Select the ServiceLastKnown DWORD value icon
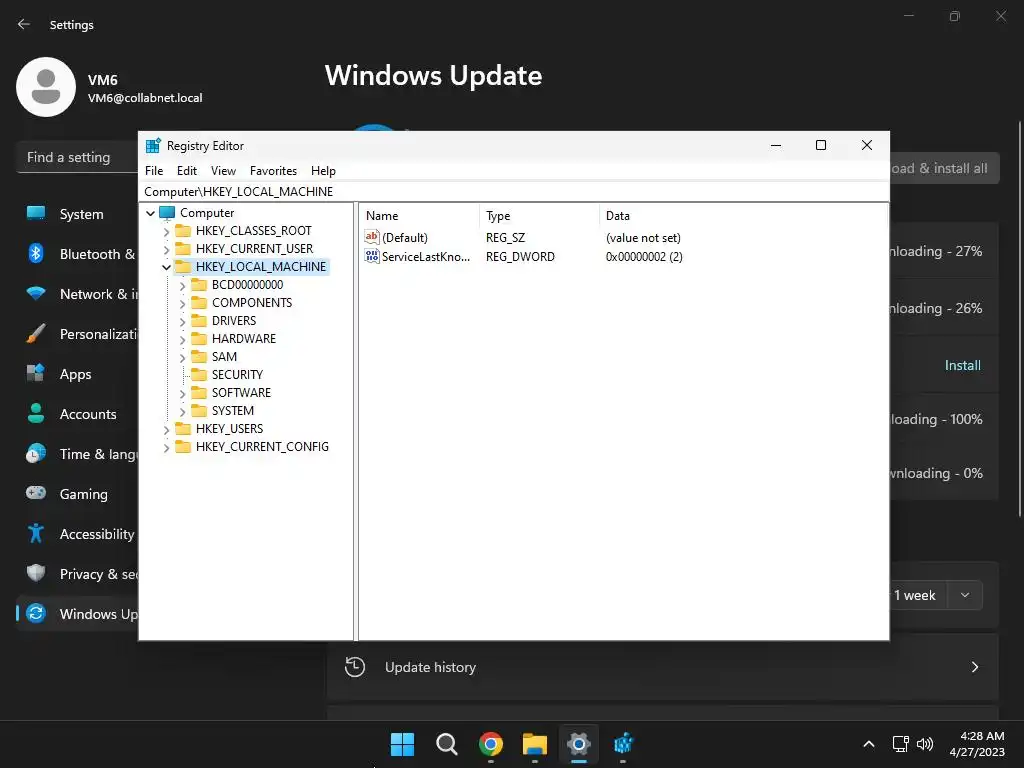Viewport: 1024px width, 768px height. tap(372, 256)
